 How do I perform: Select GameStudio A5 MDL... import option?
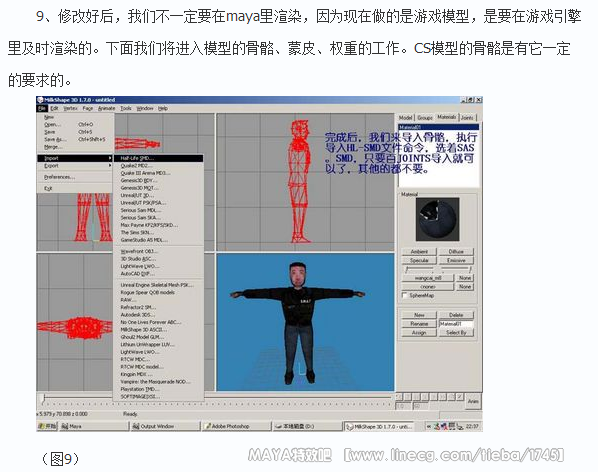point(159,240)
